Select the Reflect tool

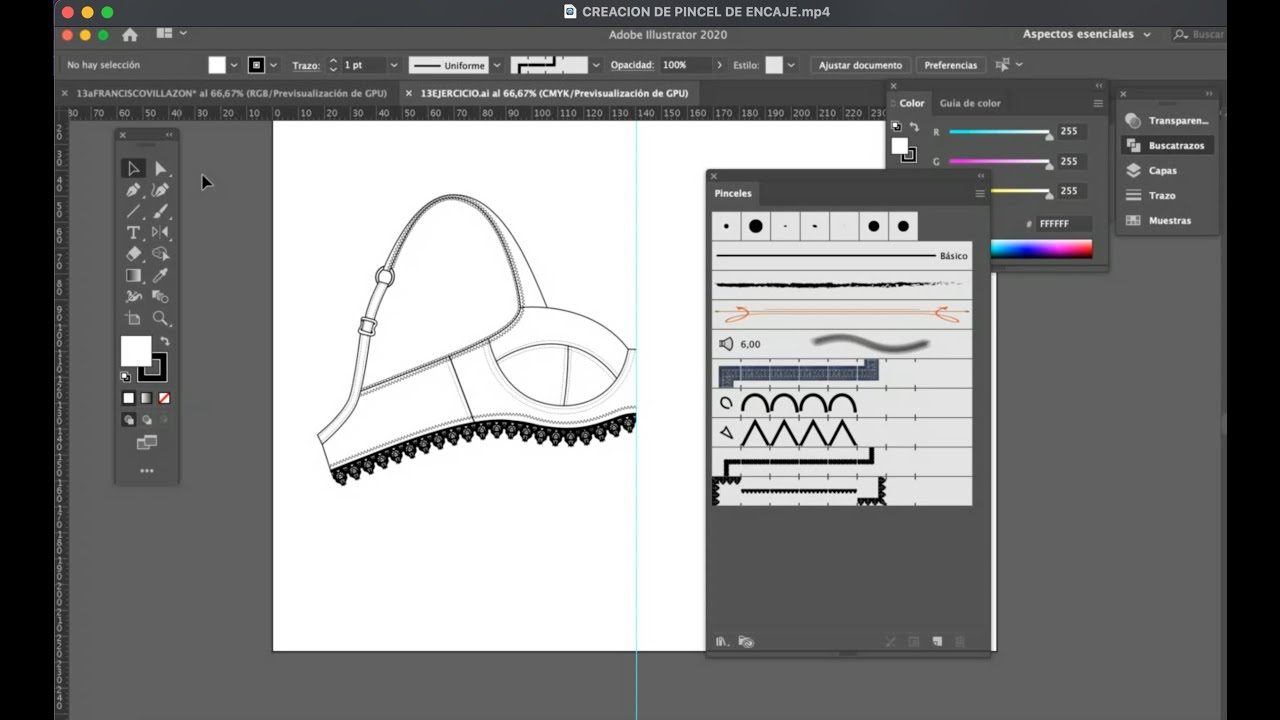click(x=160, y=232)
